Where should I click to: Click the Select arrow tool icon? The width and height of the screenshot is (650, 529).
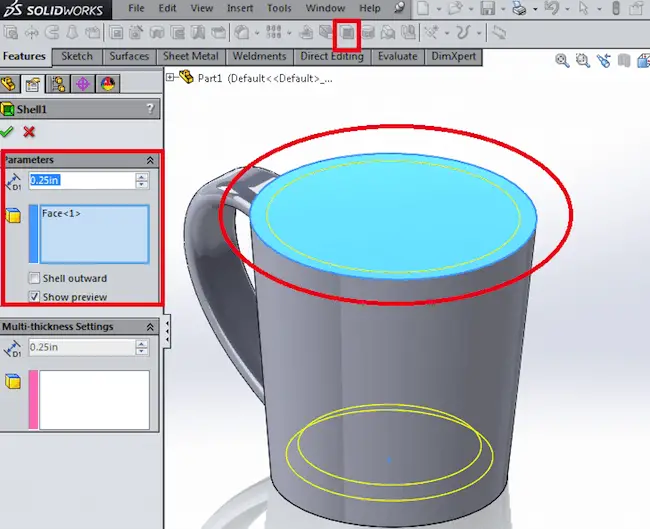point(584,8)
